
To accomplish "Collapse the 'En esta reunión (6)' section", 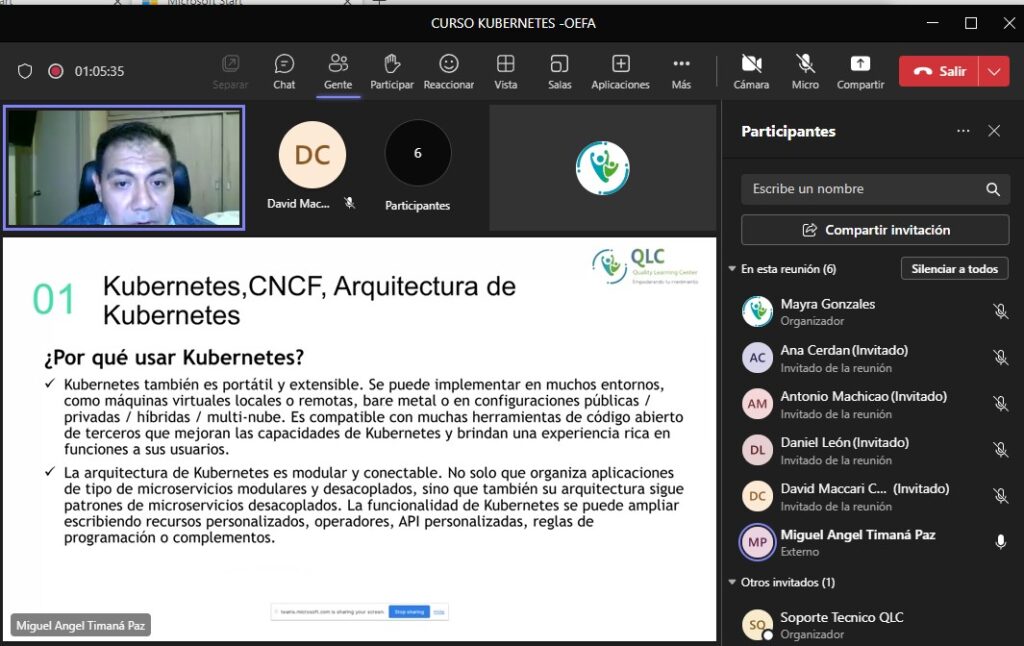I will tap(732, 269).
